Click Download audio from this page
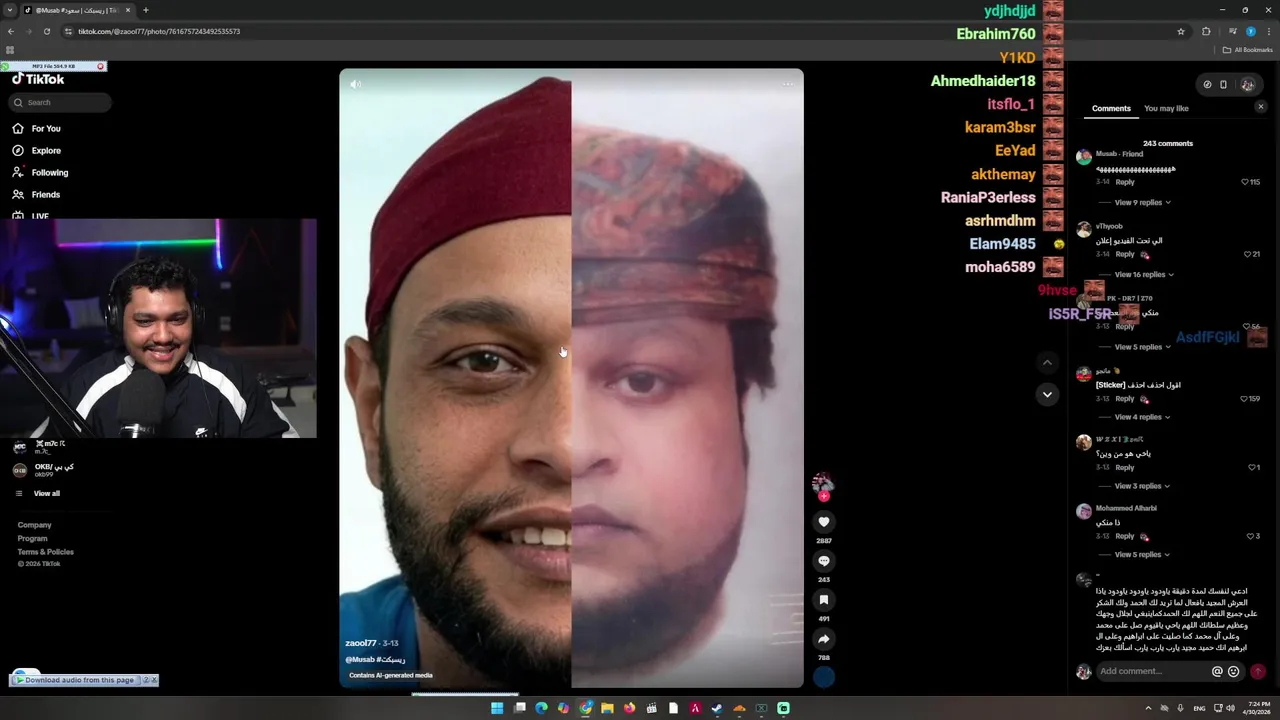Screen dimensions: 1280x720 (79, 680)
